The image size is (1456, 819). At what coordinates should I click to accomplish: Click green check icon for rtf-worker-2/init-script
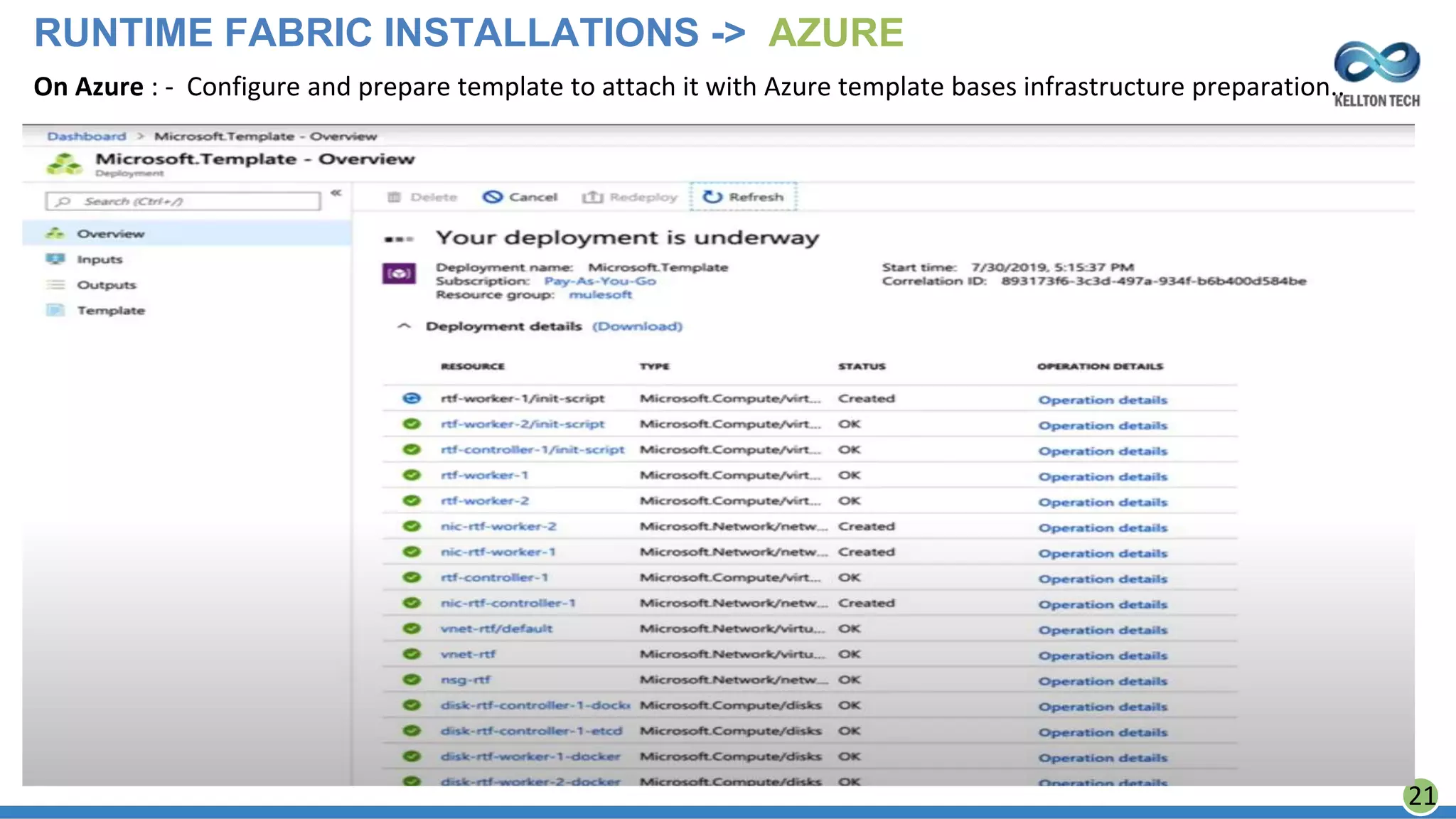(x=412, y=424)
